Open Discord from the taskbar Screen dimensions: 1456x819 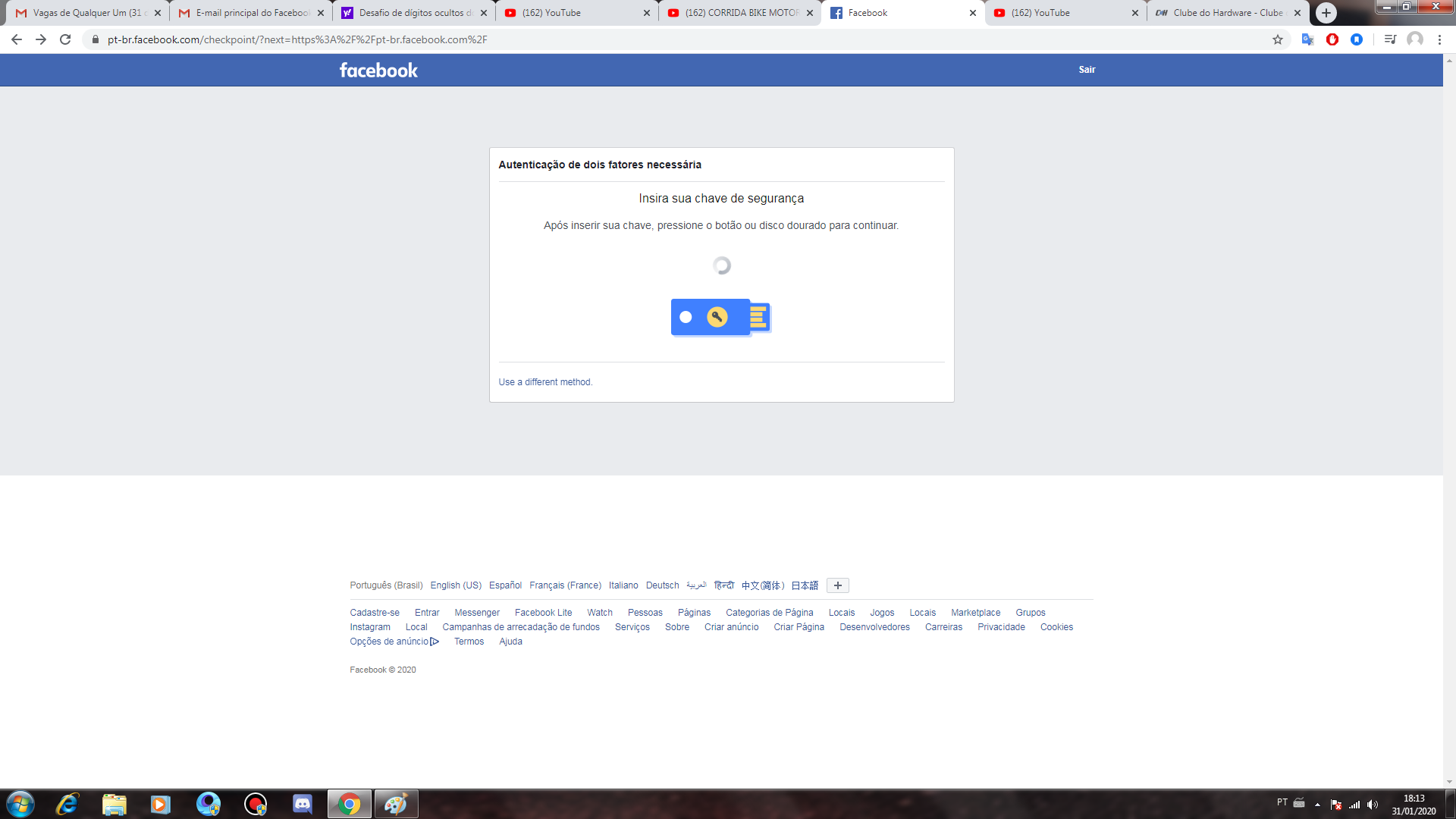(303, 804)
